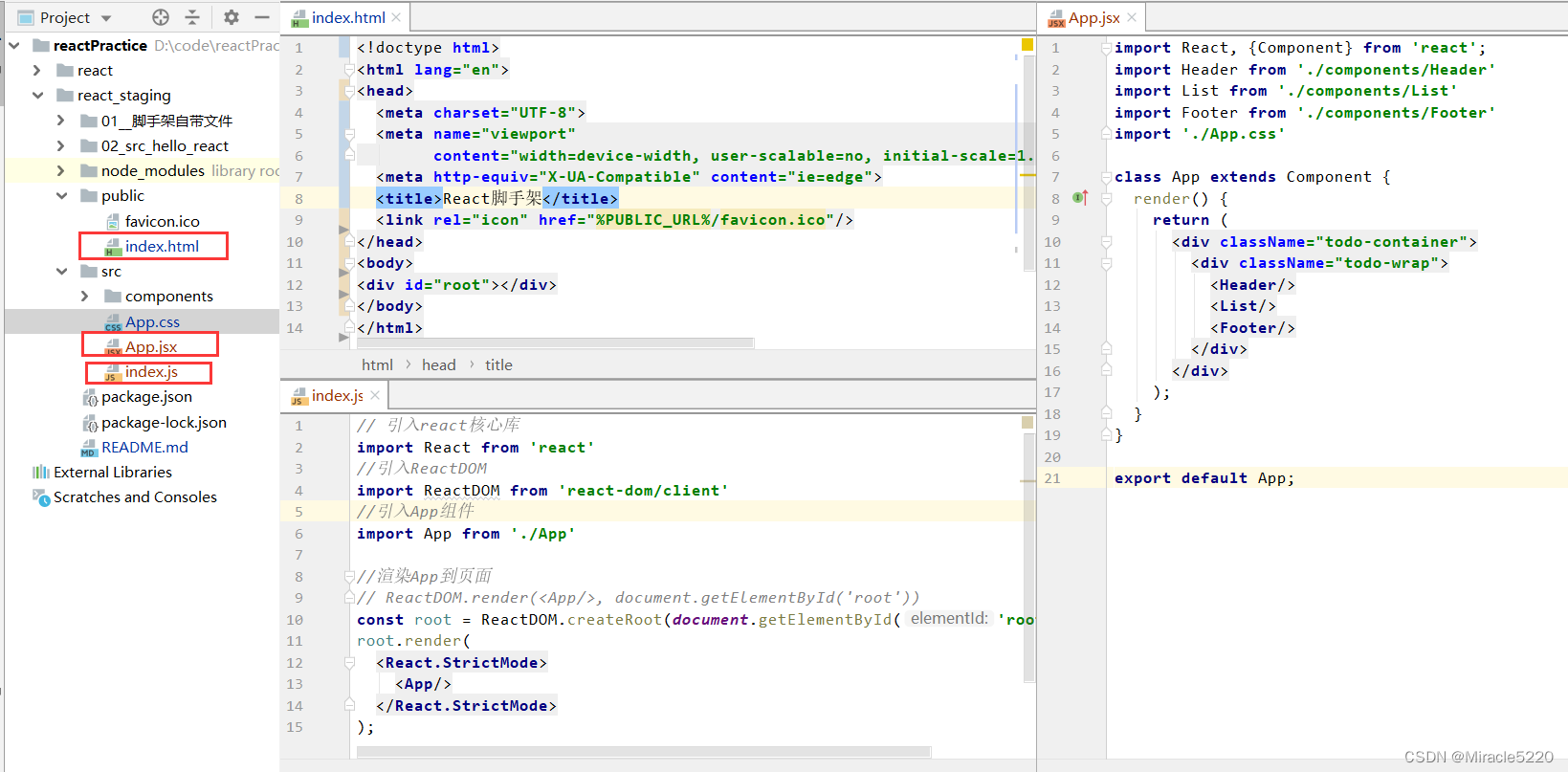Screen dimensions: 1568x772
Task: Collapse the src folder
Action: [x=61, y=271]
